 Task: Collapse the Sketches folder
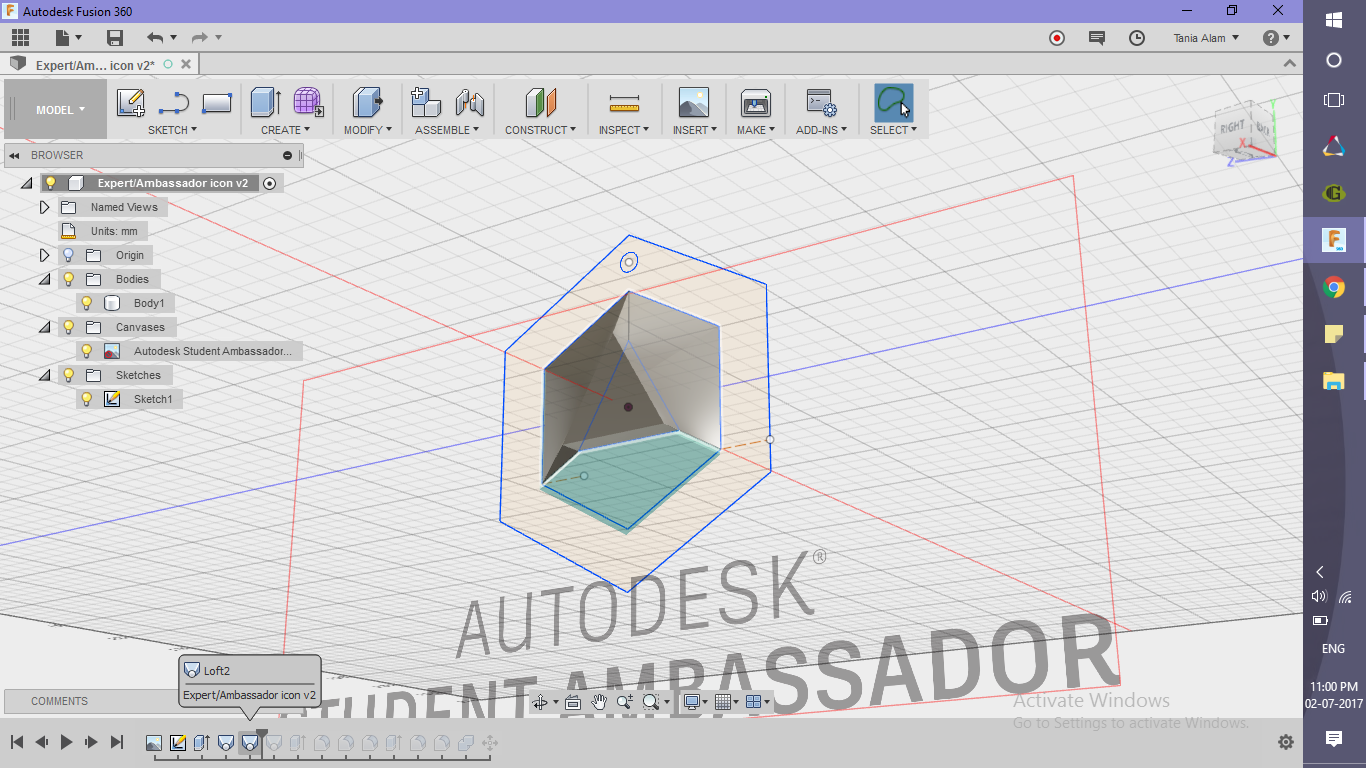tap(44, 375)
